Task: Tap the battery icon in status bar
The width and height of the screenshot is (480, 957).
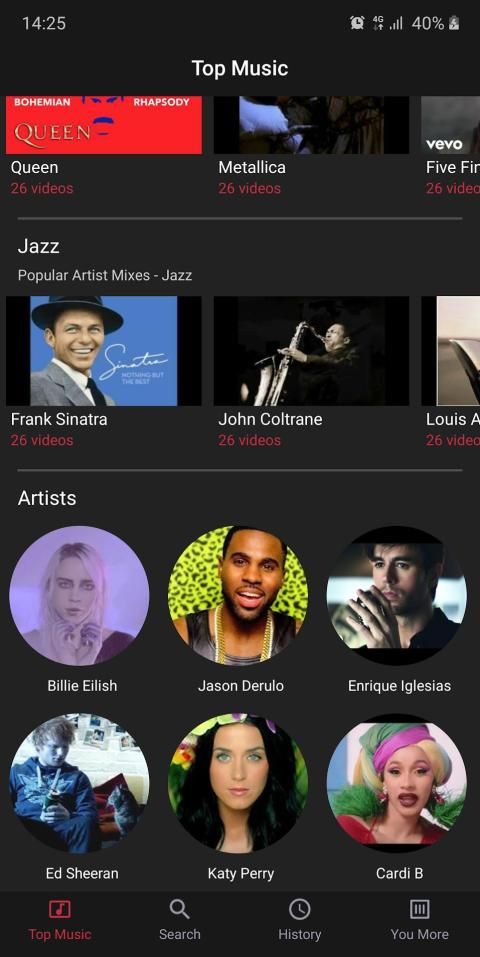Action: [x=454, y=23]
